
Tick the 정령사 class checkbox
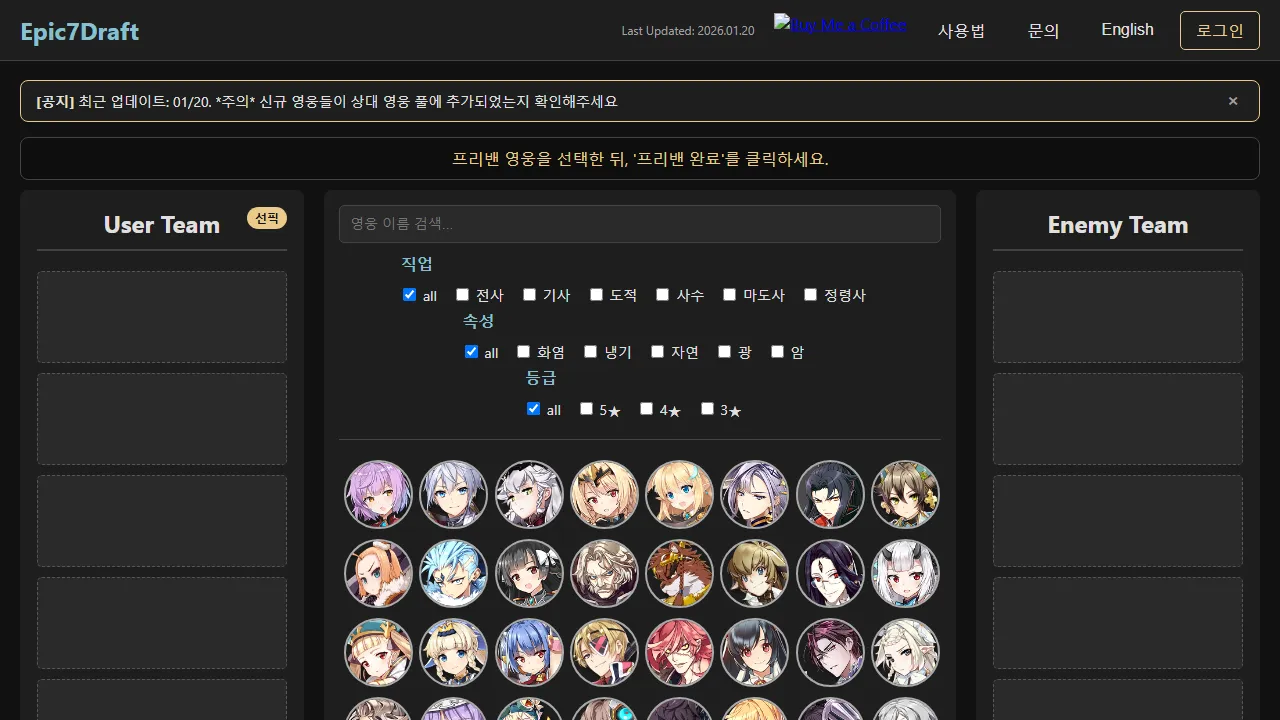810,295
